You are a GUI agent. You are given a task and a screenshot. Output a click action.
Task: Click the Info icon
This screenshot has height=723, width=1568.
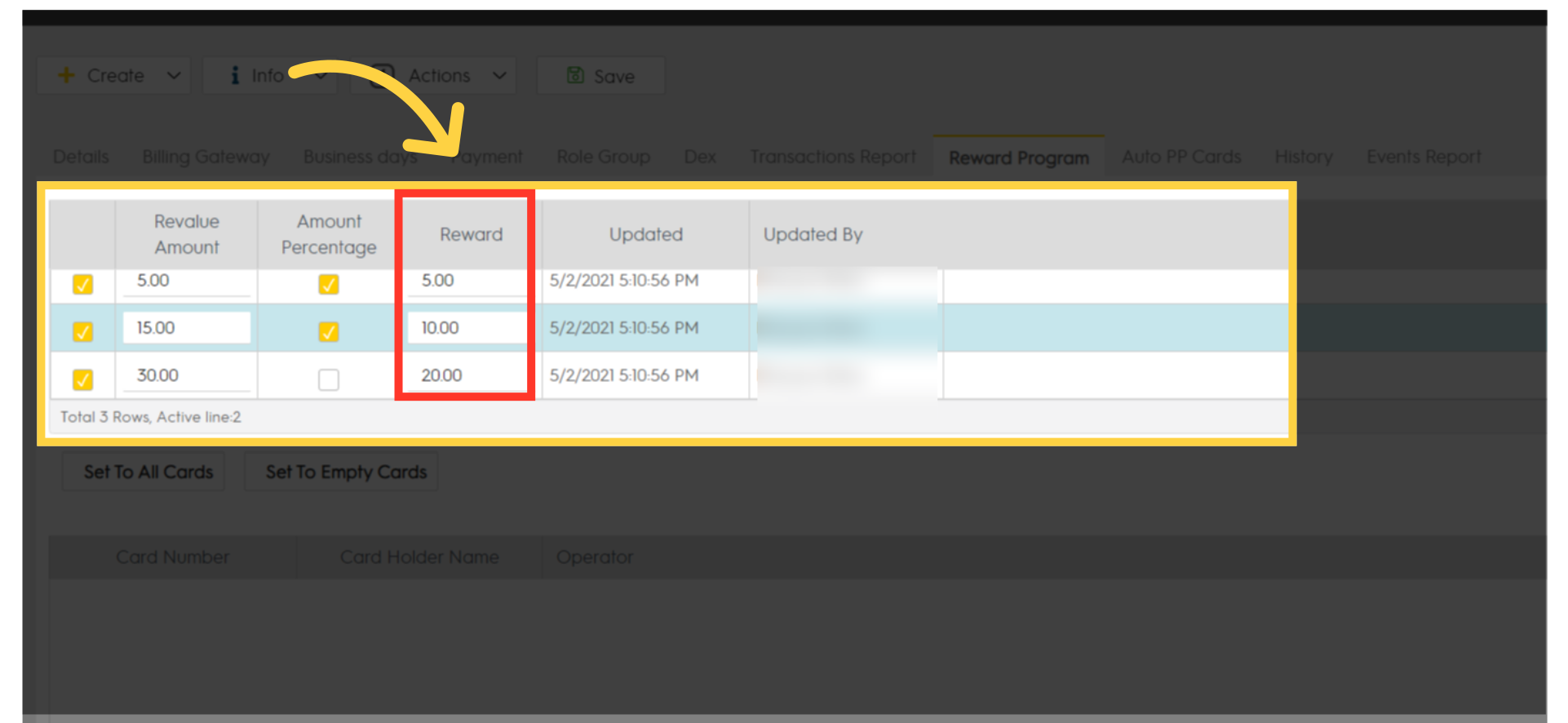click(x=235, y=75)
